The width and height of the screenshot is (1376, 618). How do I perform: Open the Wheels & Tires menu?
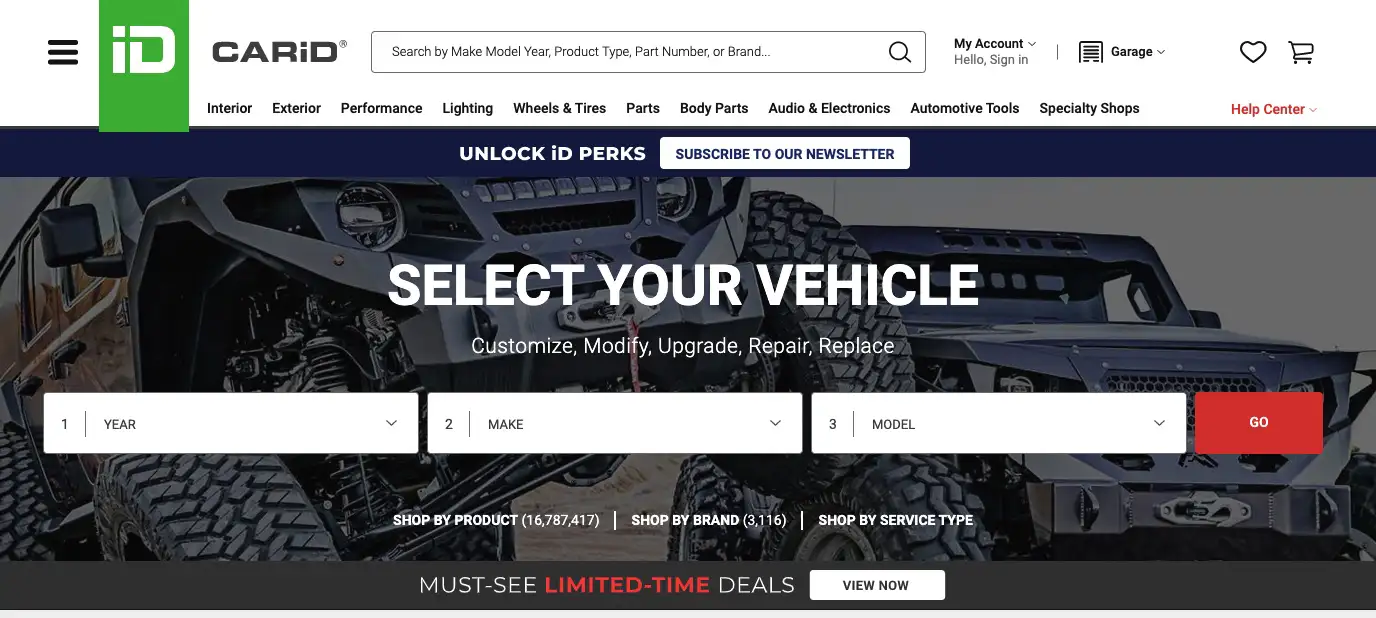[x=560, y=108]
